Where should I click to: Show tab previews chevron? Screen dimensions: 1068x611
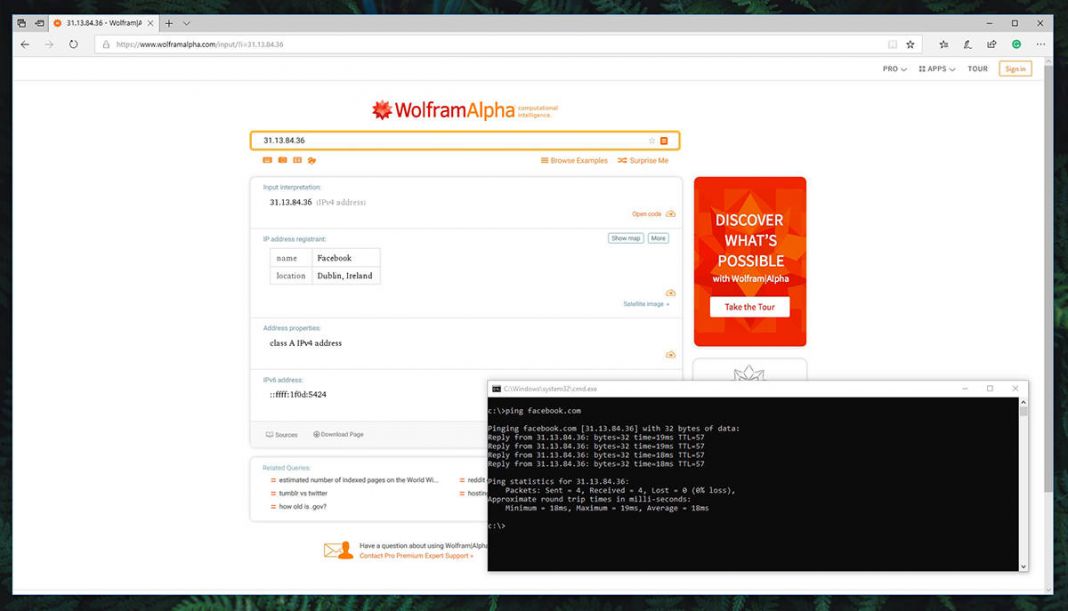click(x=187, y=23)
